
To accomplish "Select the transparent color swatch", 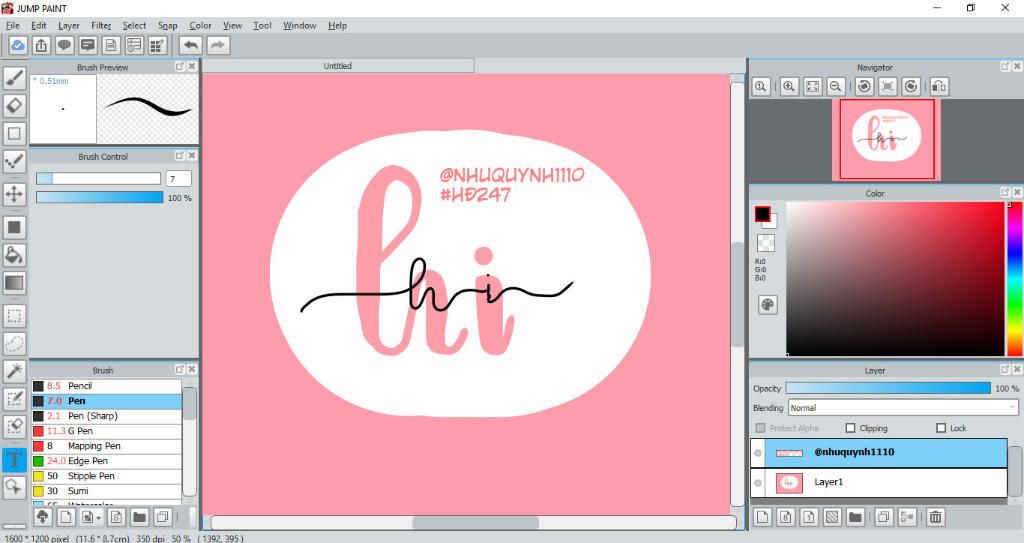I will coord(765,243).
